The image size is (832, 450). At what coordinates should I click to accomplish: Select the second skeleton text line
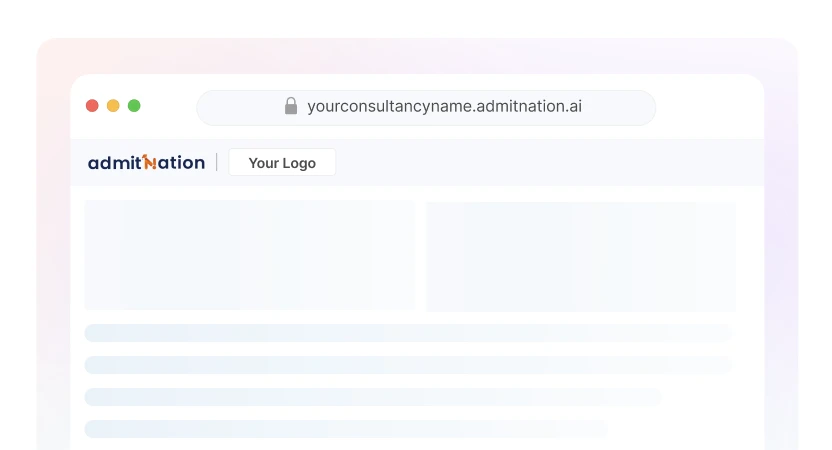coord(408,365)
